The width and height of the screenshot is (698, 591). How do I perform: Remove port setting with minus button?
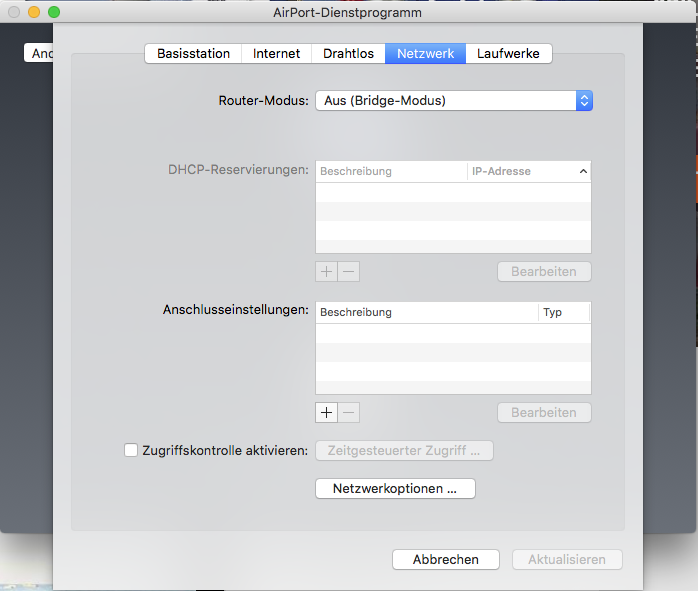coord(349,413)
